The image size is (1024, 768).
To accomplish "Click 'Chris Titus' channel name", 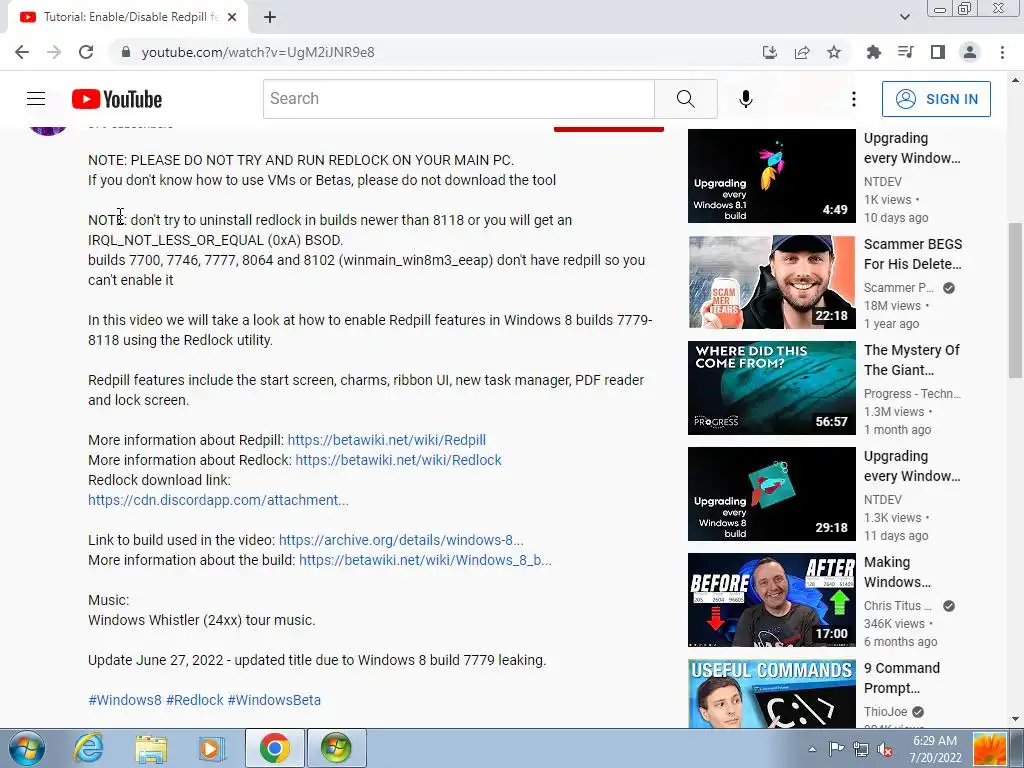I will coord(897,605).
